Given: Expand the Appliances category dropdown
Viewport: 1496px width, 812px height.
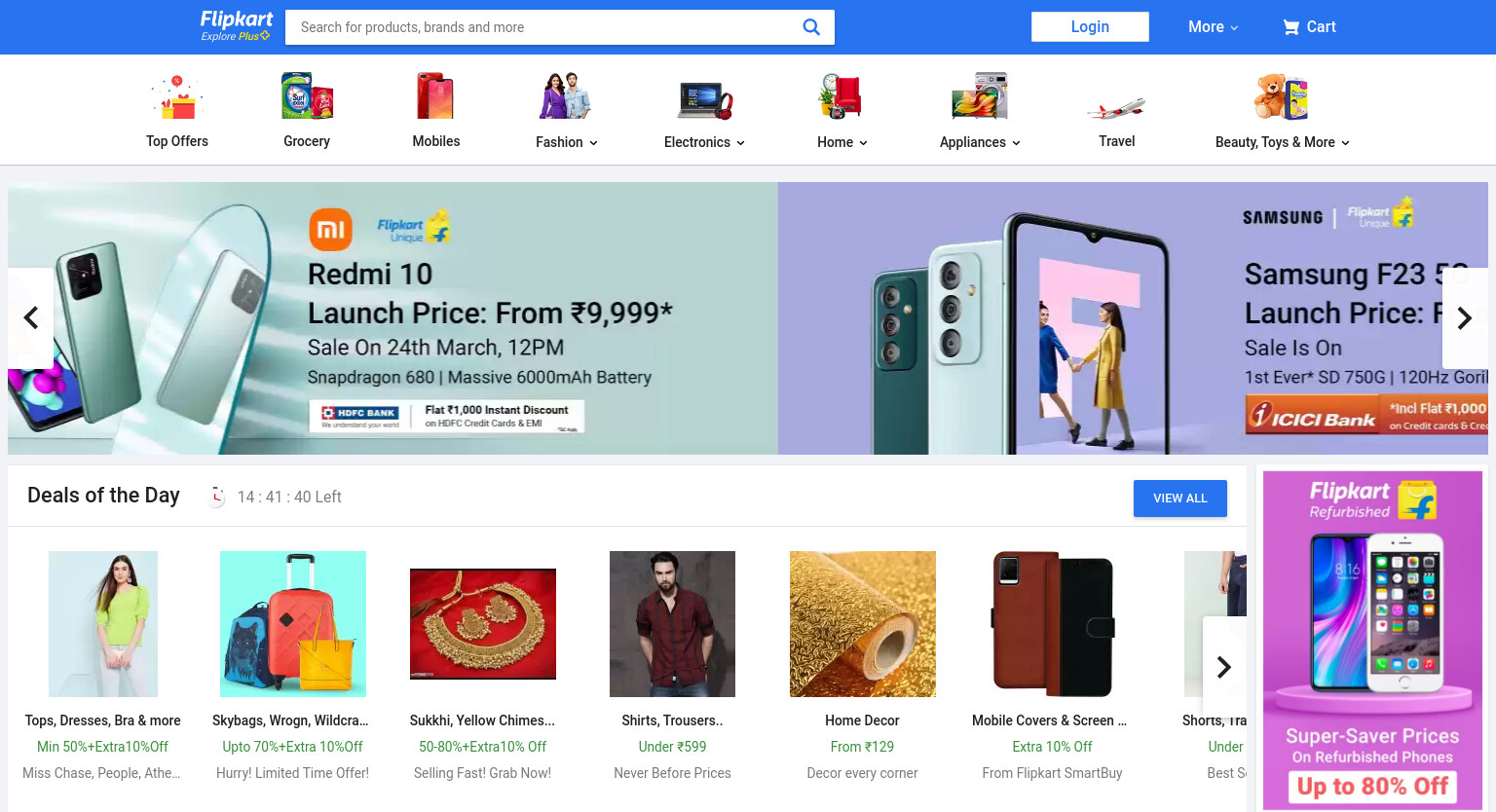Looking at the screenshot, I should [x=980, y=142].
